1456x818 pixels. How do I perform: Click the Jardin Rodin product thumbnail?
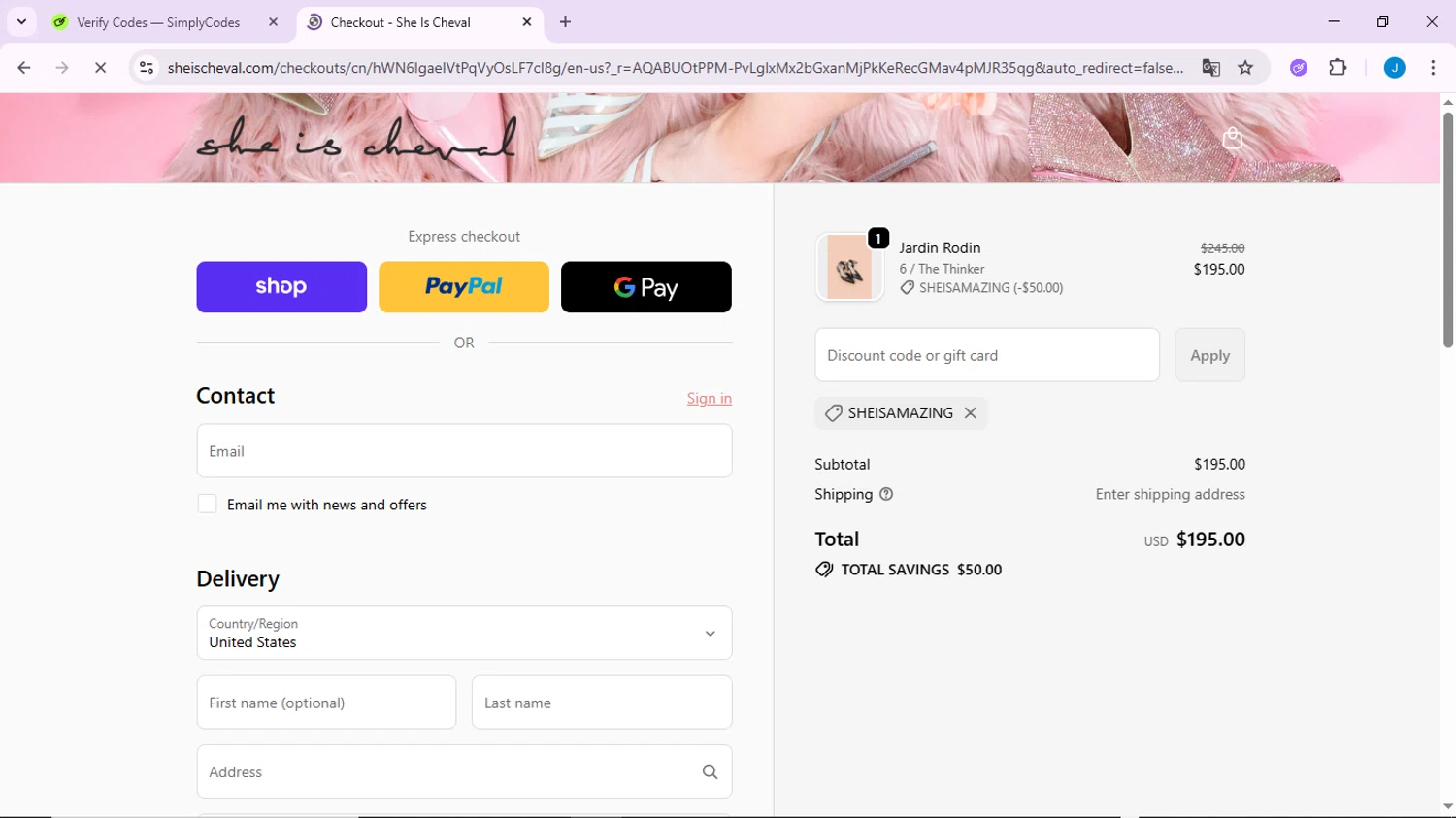coord(849,267)
